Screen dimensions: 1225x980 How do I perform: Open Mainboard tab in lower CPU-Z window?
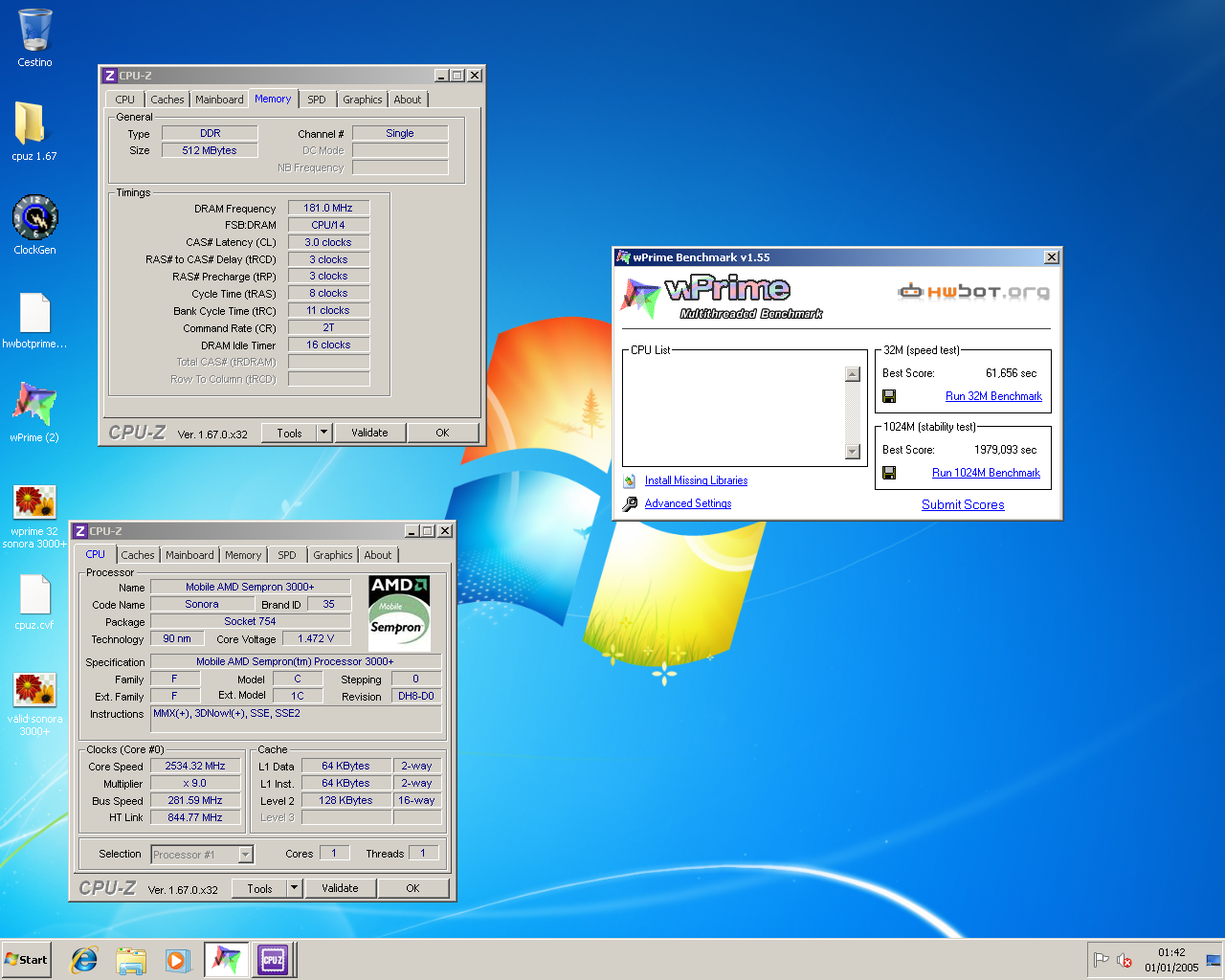189,555
